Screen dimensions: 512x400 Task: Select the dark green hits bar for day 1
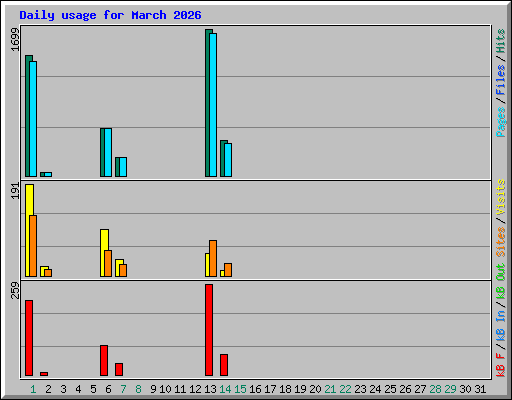pos(28,116)
